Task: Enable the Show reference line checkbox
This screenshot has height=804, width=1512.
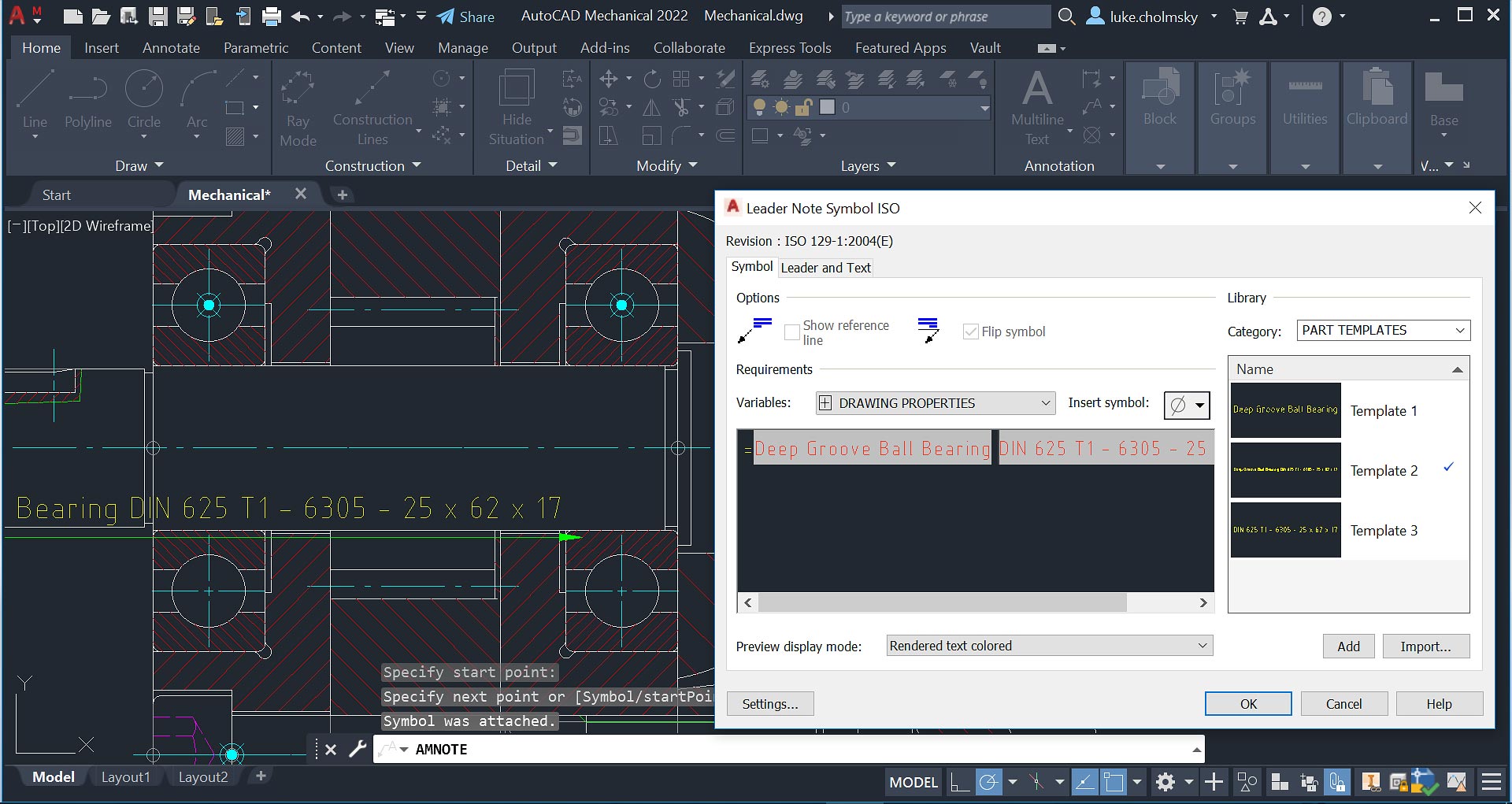Action: point(792,332)
